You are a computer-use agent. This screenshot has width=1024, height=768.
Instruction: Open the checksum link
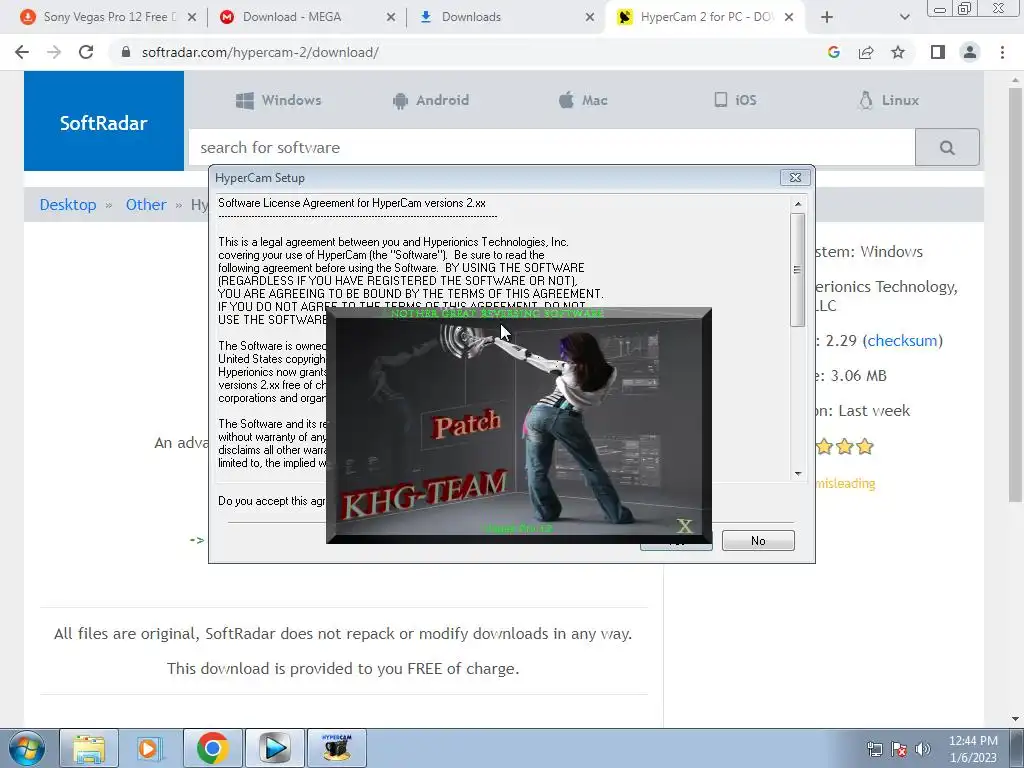pyautogui.click(x=903, y=340)
